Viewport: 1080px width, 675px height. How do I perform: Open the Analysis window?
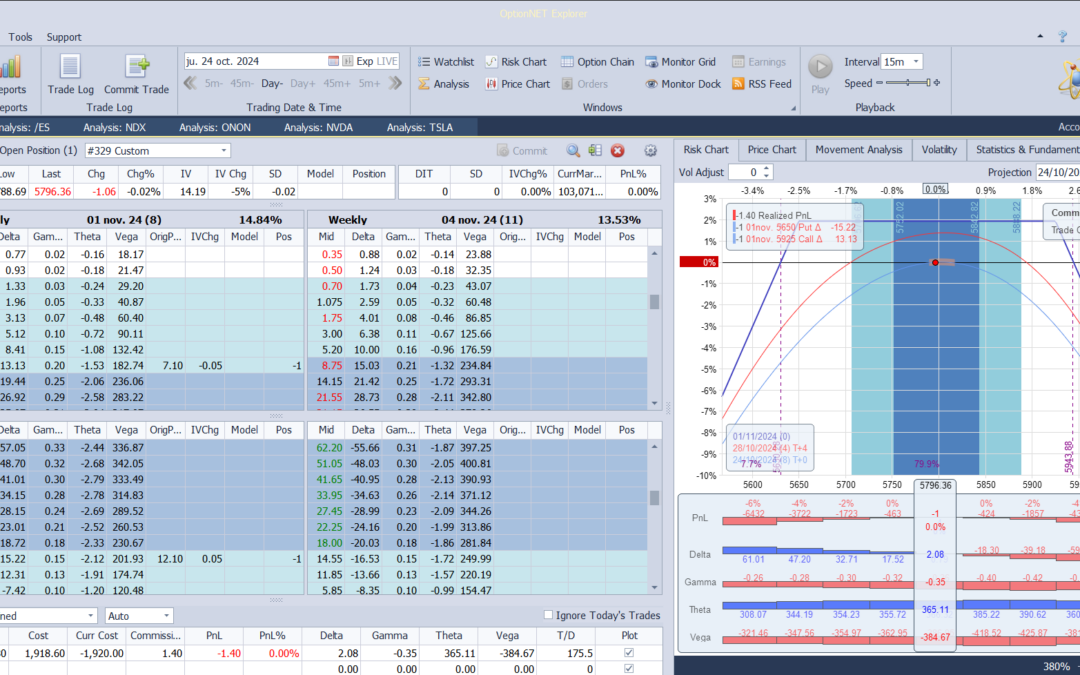point(444,84)
